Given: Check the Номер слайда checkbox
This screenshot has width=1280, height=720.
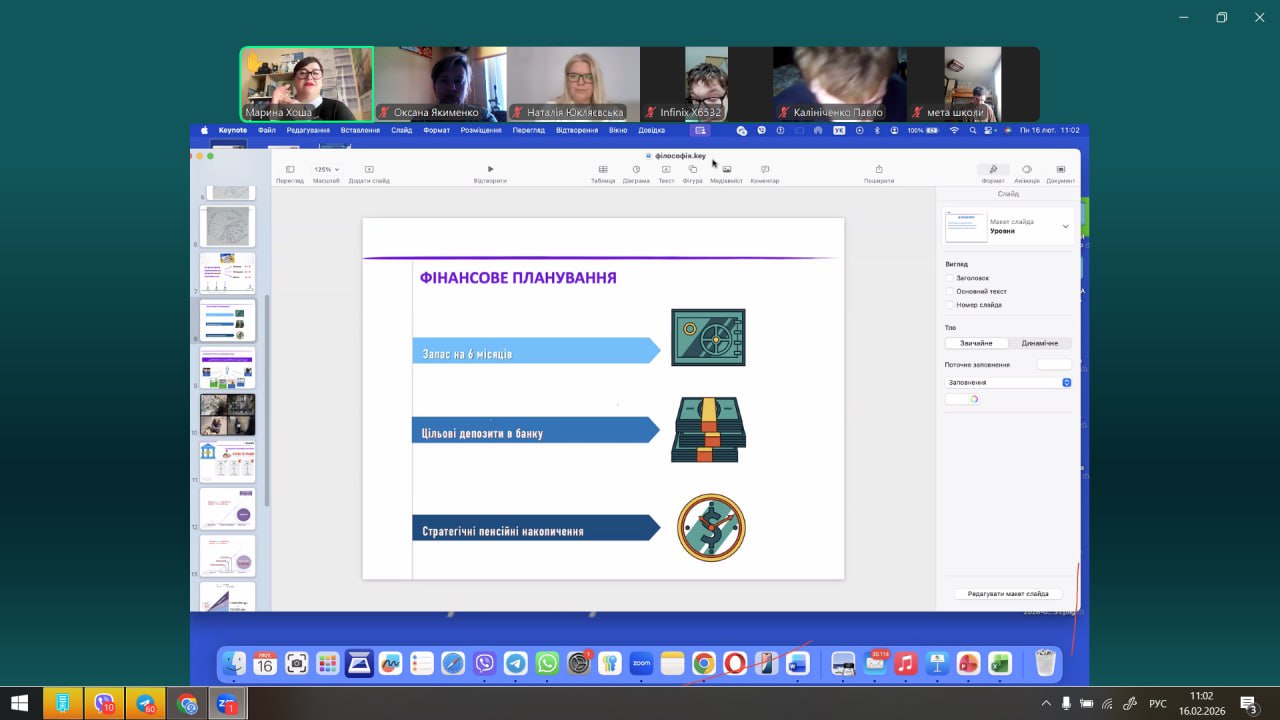Looking at the screenshot, I should click(x=949, y=305).
